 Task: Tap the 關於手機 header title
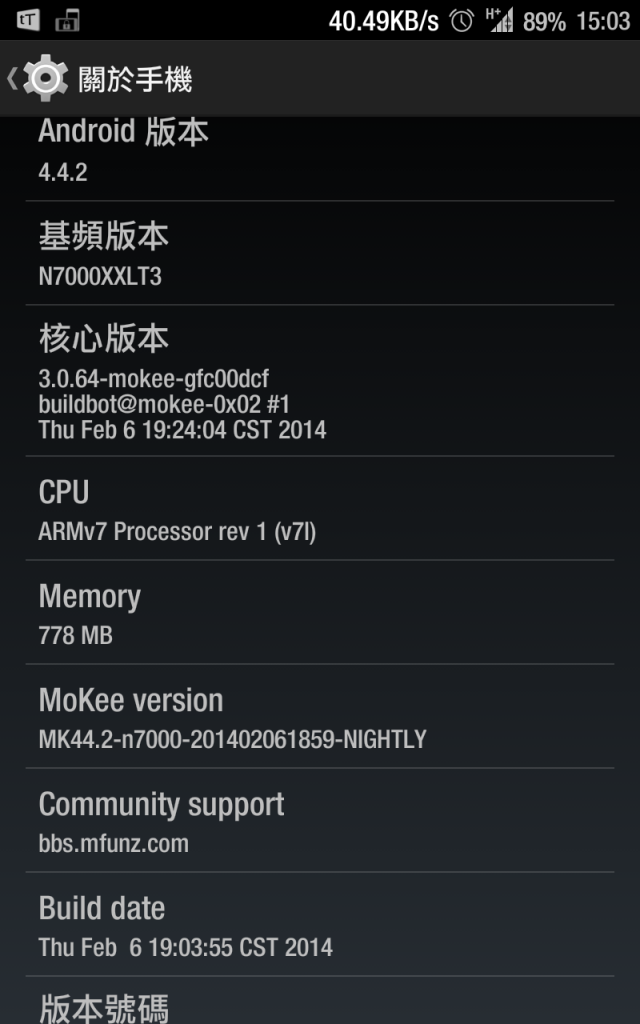pyautogui.click(x=135, y=79)
